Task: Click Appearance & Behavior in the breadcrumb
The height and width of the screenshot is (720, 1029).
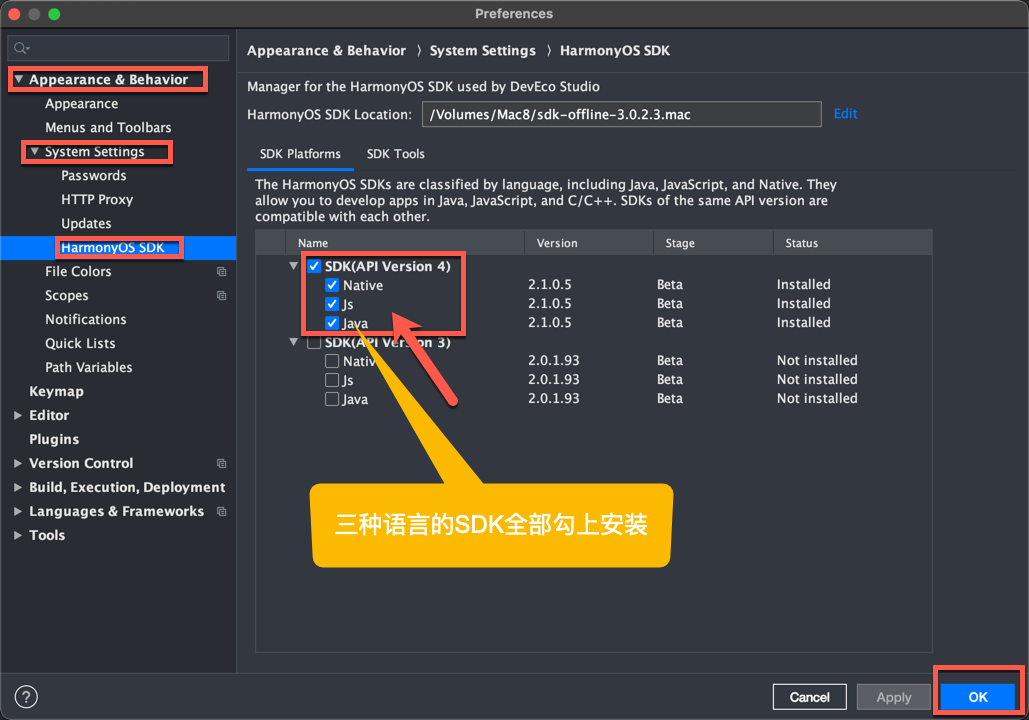Action: point(326,51)
